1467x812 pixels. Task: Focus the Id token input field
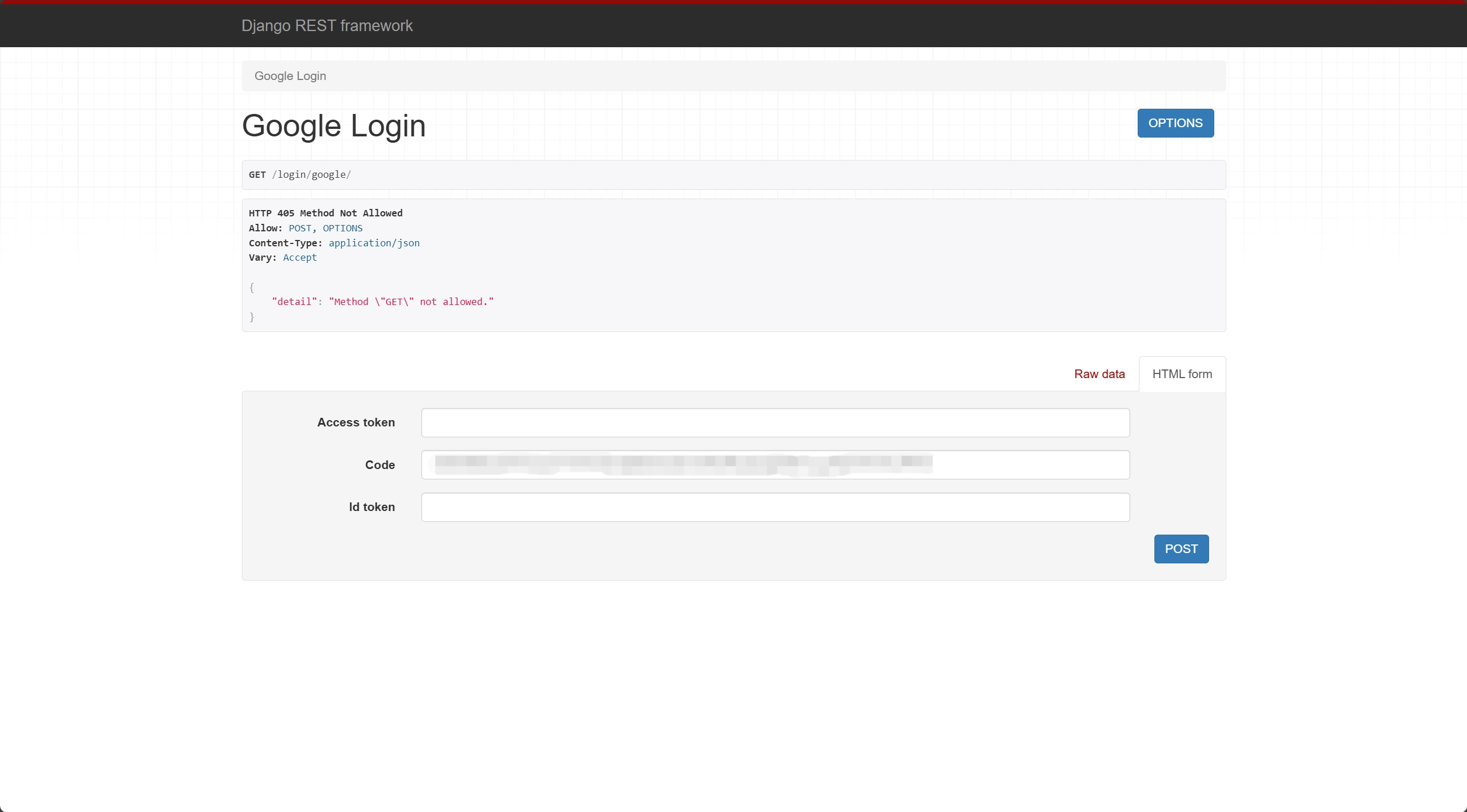[775, 507]
